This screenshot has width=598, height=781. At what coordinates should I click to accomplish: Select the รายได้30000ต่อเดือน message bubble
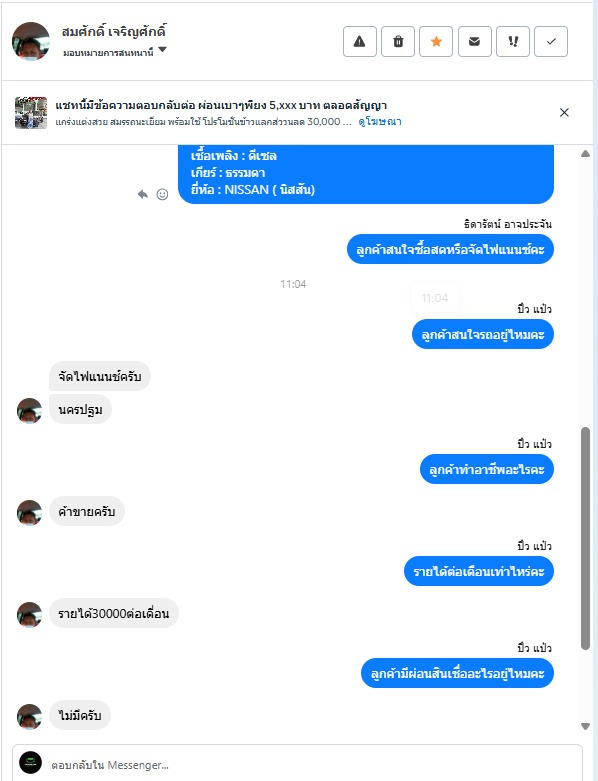pos(114,613)
